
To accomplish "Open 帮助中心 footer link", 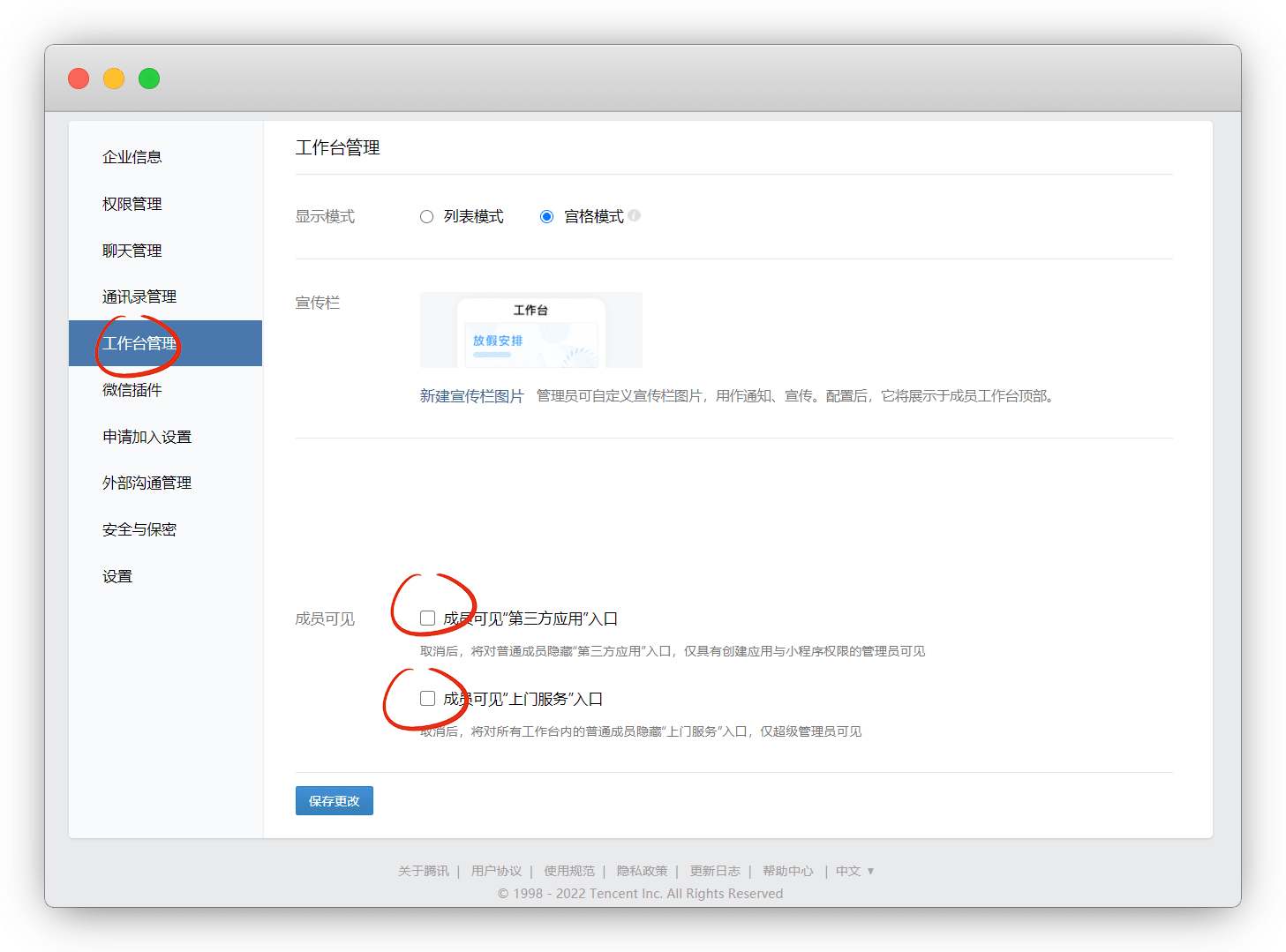I will [x=788, y=871].
